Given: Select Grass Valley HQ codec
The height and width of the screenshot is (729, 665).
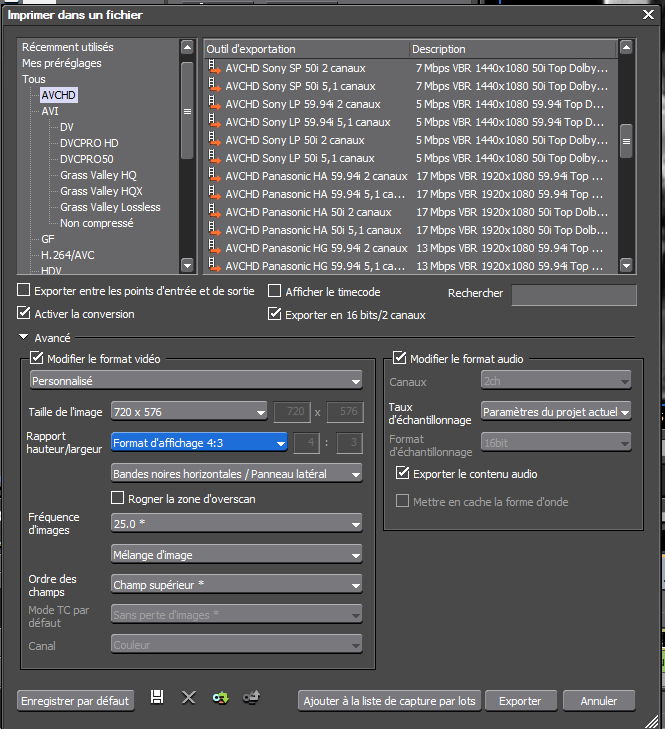Looking at the screenshot, I should (99, 175).
